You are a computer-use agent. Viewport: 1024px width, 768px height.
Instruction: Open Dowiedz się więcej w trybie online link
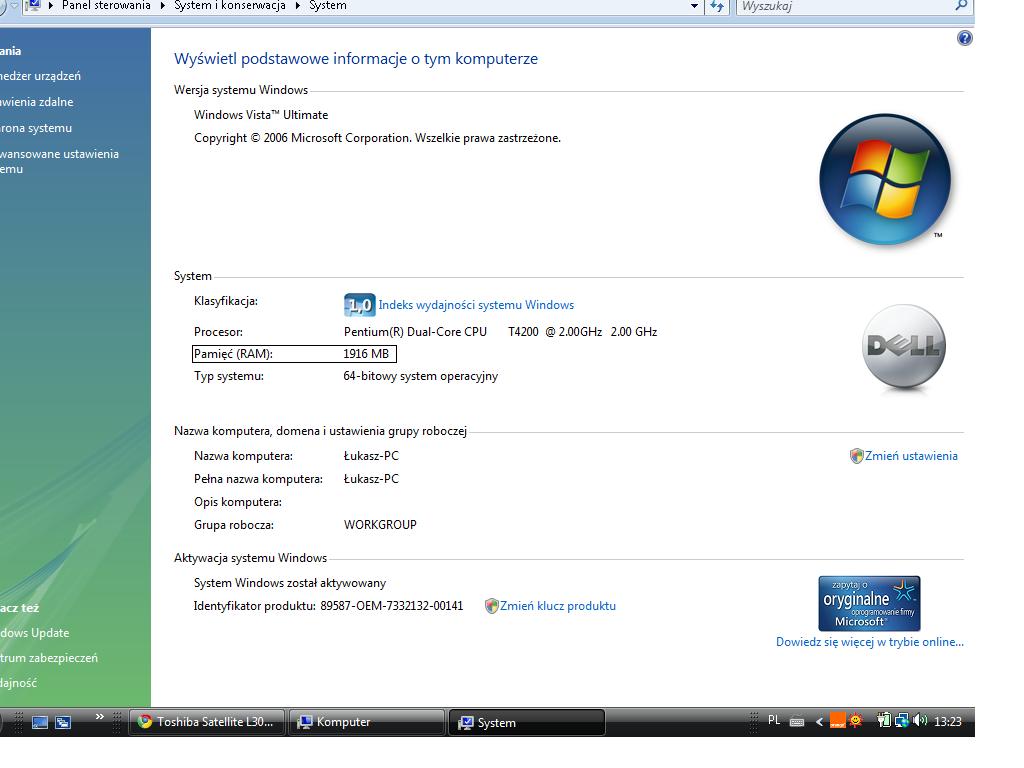point(869,642)
